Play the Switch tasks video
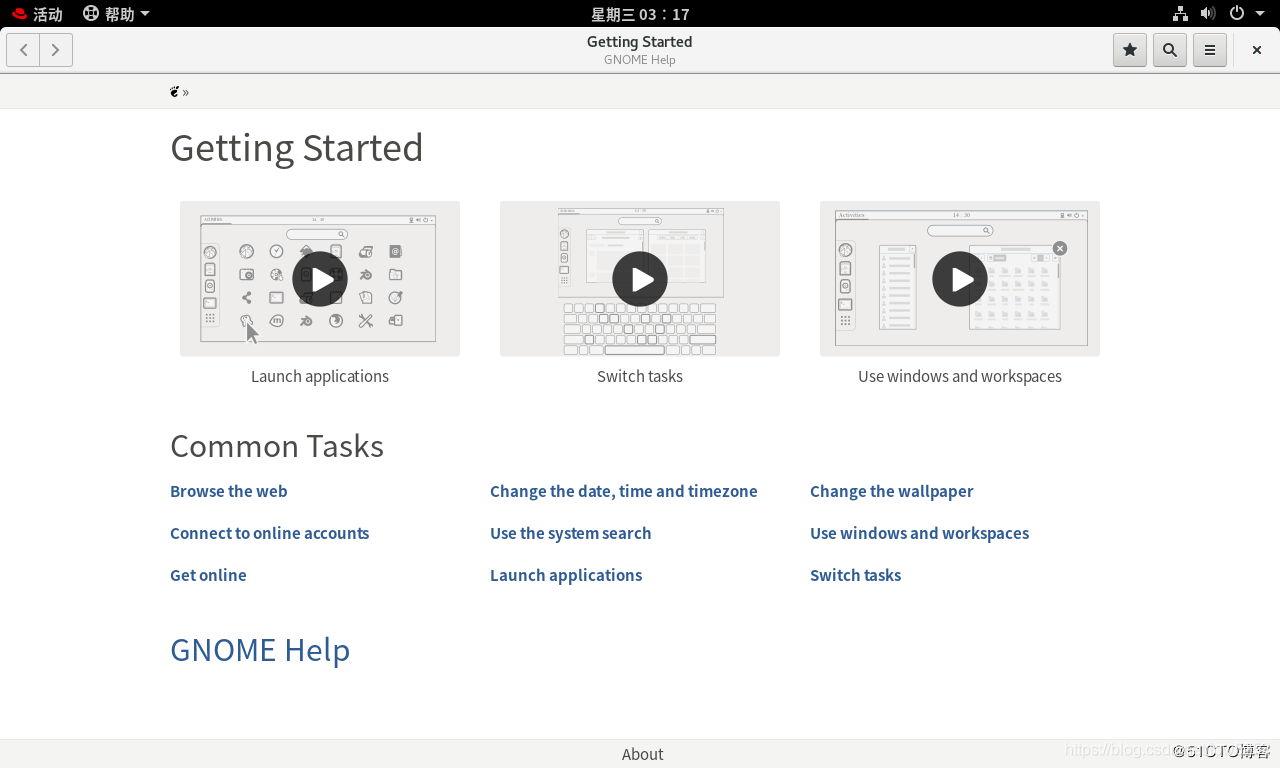Viewport: 1280px width, 768px height. (640, 279)
